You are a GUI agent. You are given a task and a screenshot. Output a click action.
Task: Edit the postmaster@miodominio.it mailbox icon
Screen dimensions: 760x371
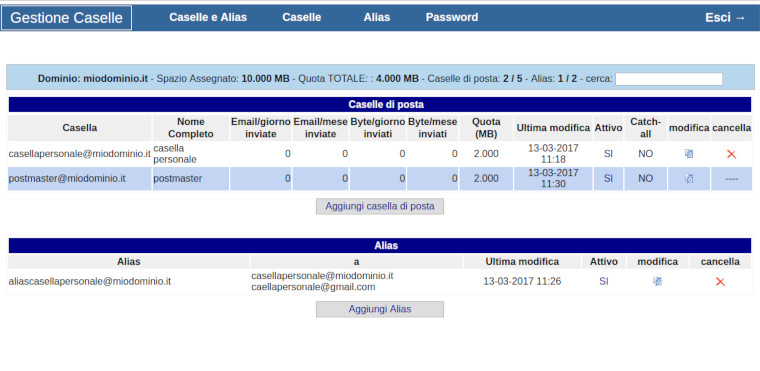[x=689, y=178]
